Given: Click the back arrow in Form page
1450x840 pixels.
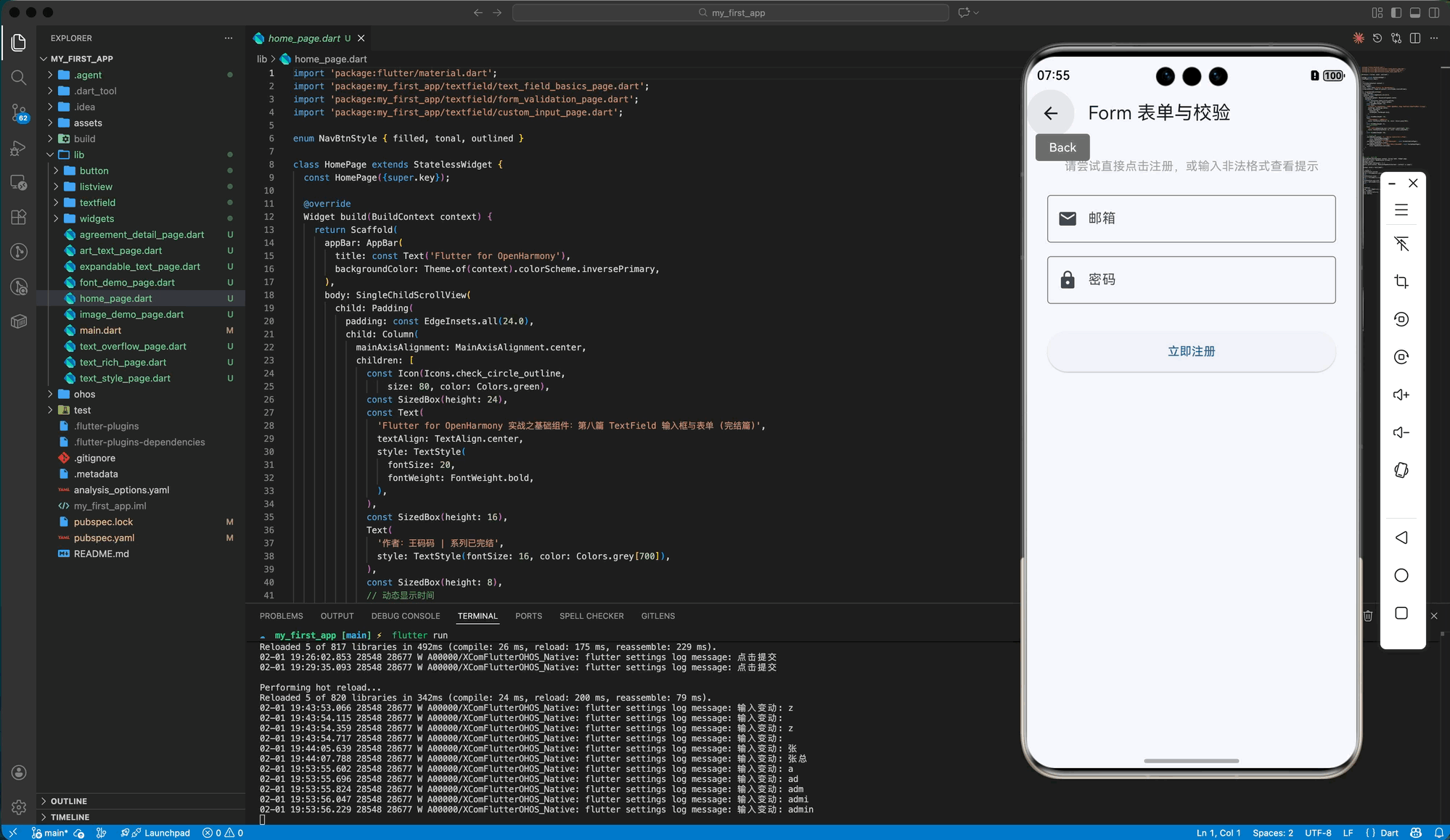Looking at the screenshot, I should point(1050,113).
